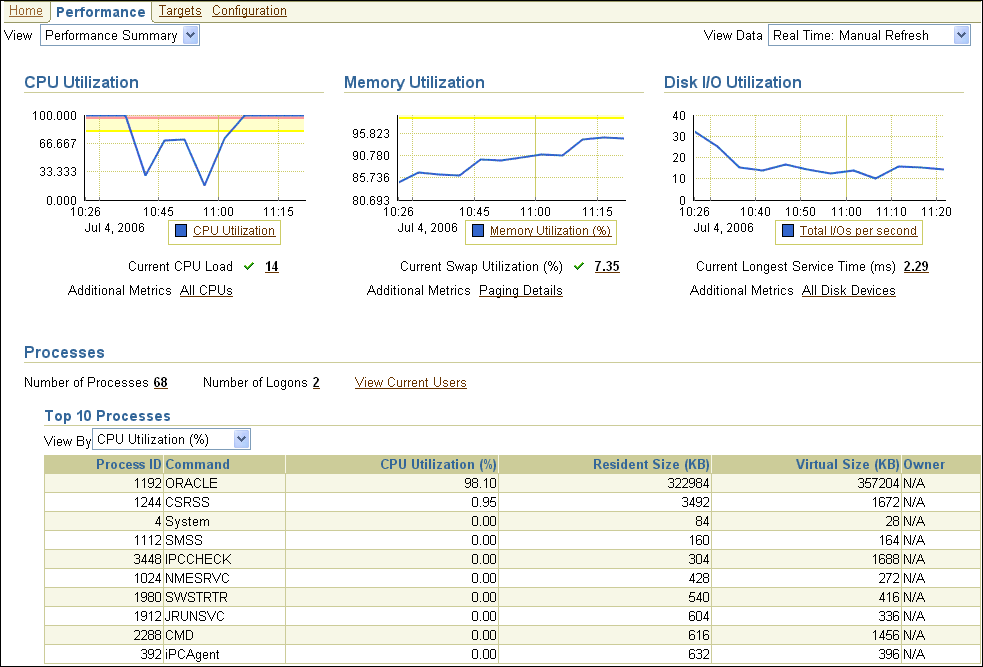The width and height of the screenshot is (983, 667).
Task: Click the green checkmark beside Current Swap Utilization
Action: point(579,267)
